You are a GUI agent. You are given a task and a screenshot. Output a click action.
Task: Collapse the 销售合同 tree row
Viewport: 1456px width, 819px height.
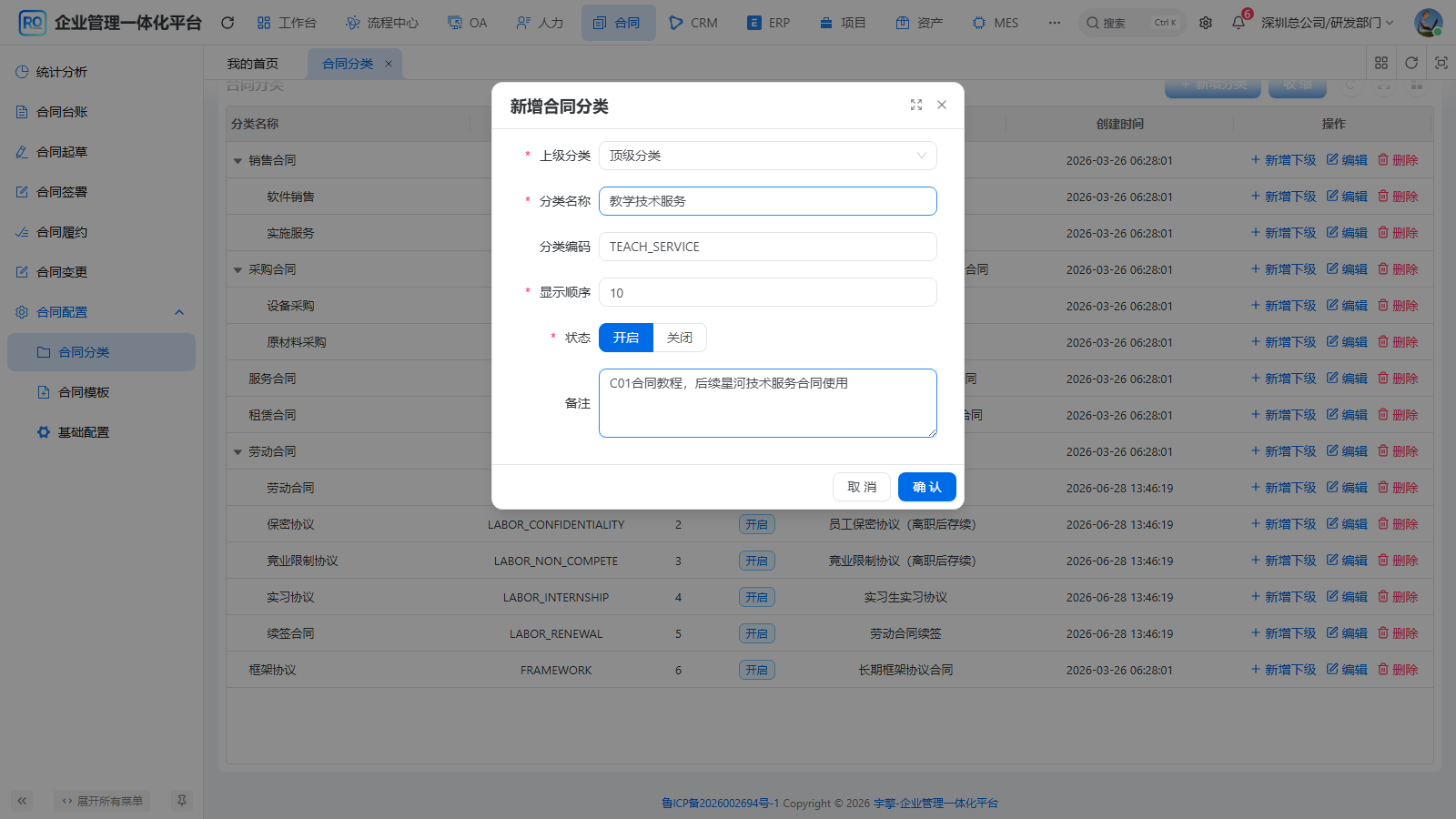coord(238,161)
